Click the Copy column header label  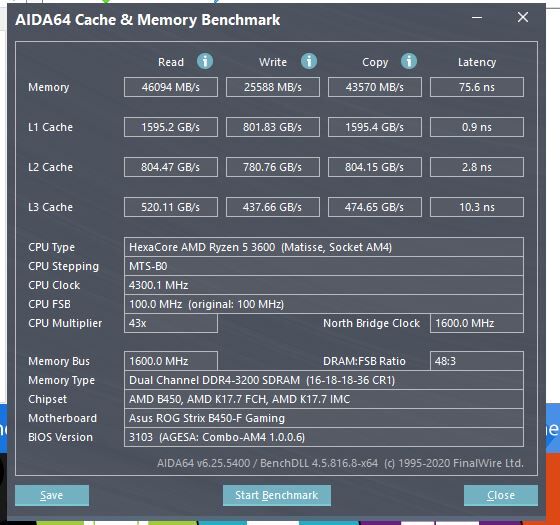point(375,62)
